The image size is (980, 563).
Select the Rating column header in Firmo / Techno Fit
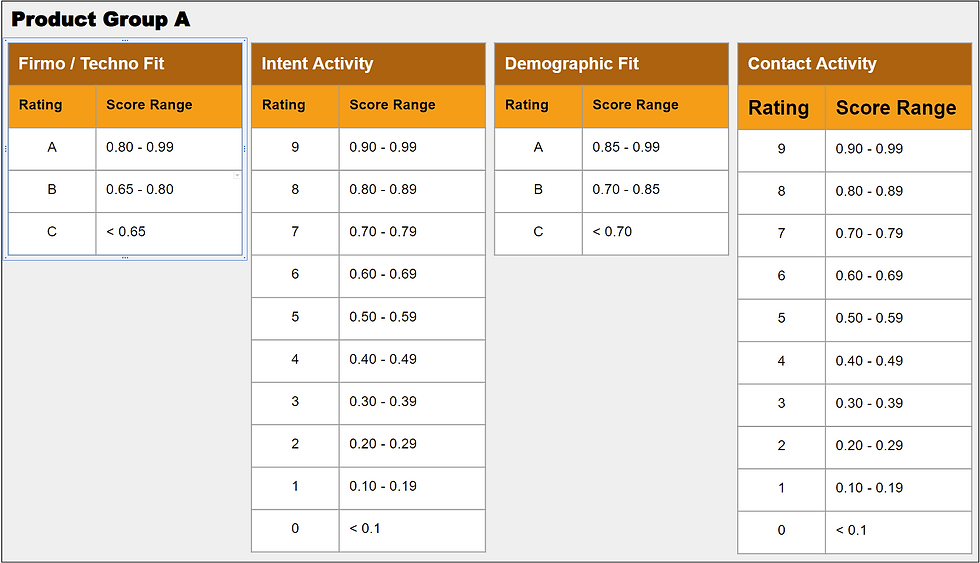coord(52,106)
